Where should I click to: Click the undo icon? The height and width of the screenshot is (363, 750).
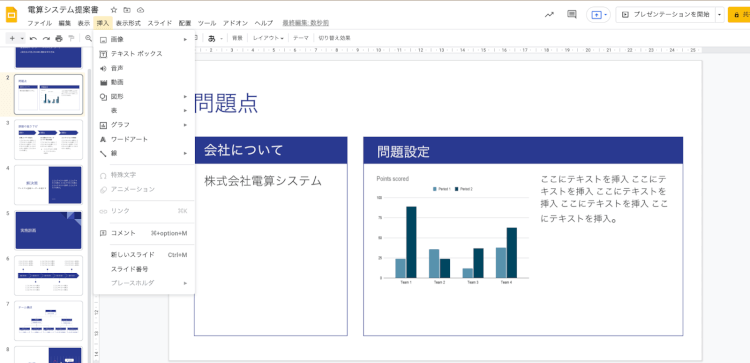(x=33, y=38)
